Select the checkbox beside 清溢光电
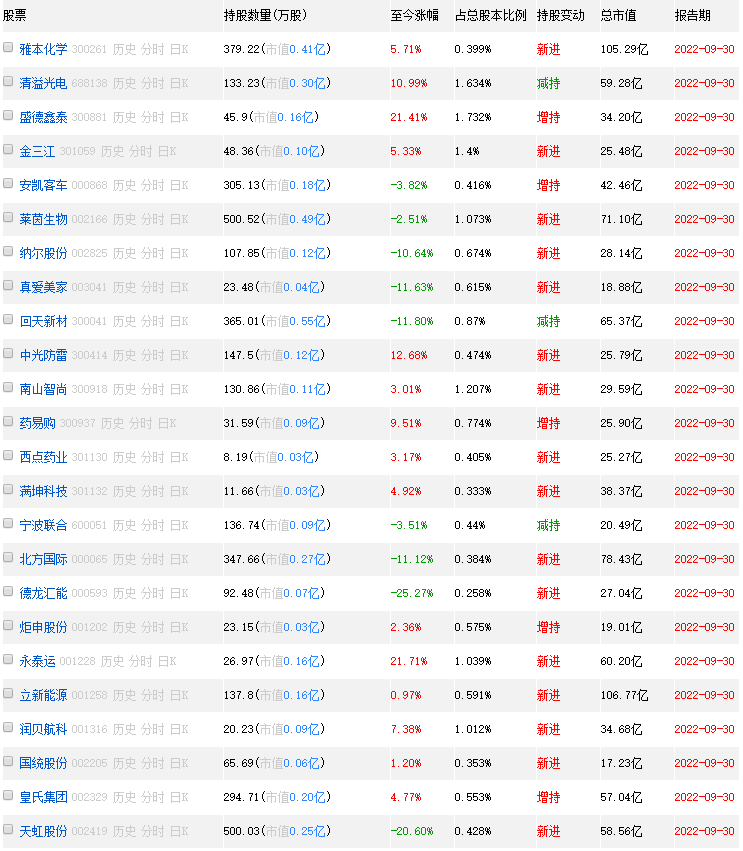 (8, 81)
